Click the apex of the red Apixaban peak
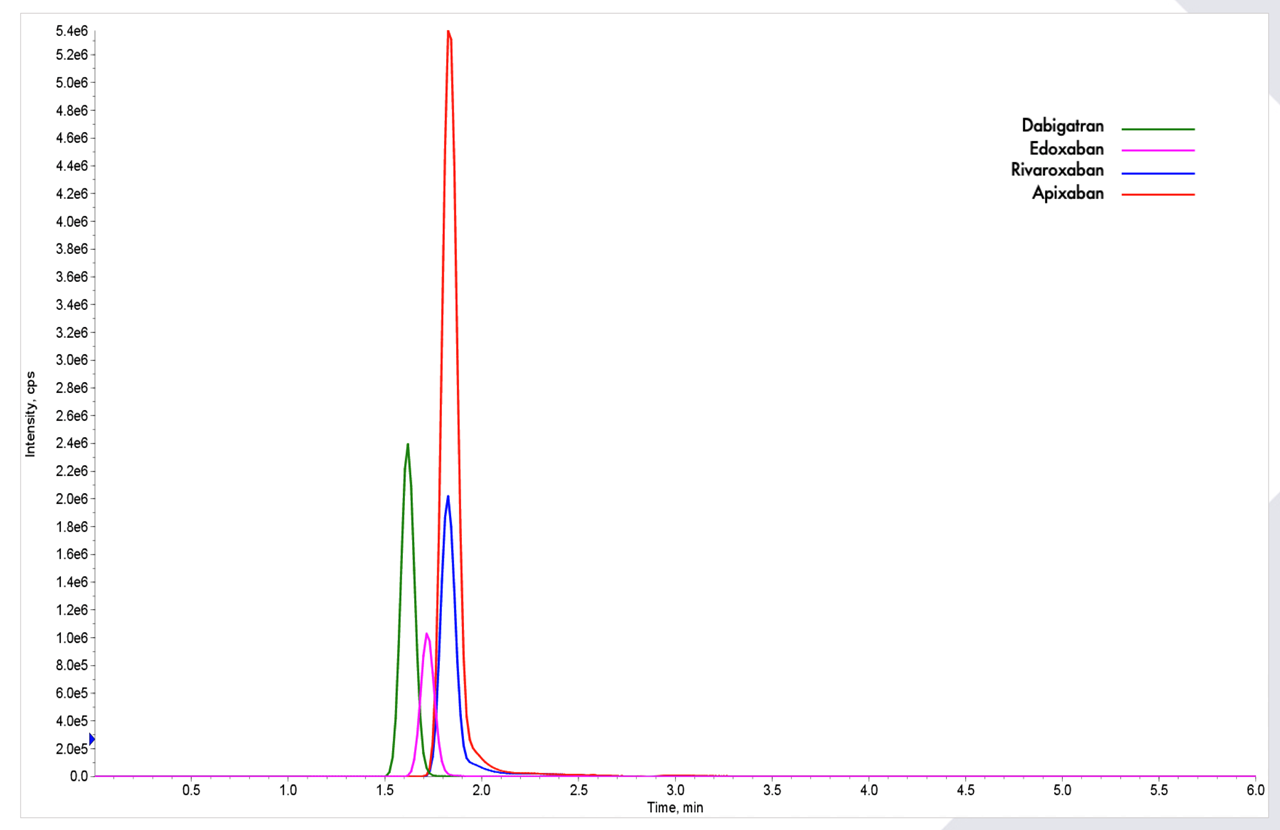This screenshot has height=830, width=1280. point(448,31)
